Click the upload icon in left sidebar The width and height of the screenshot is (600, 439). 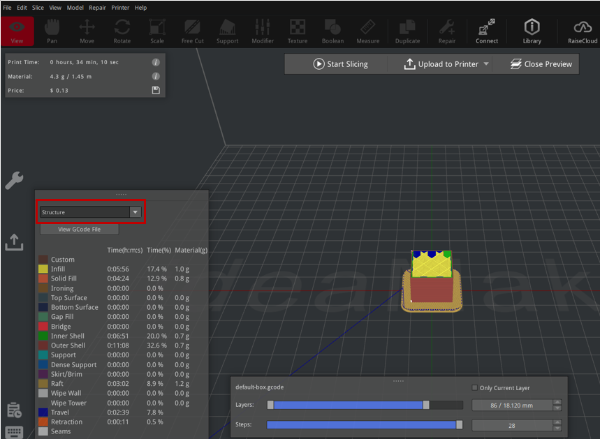[x=14, y=242]
